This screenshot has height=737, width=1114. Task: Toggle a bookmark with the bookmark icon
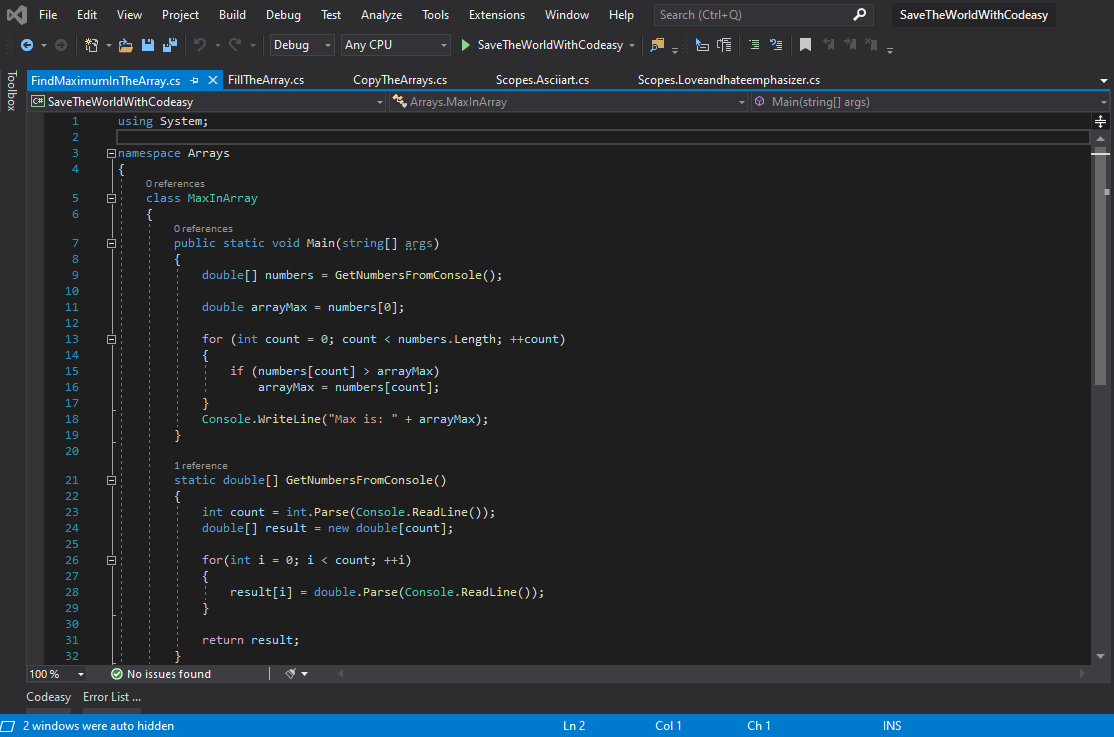pos(805,45)
